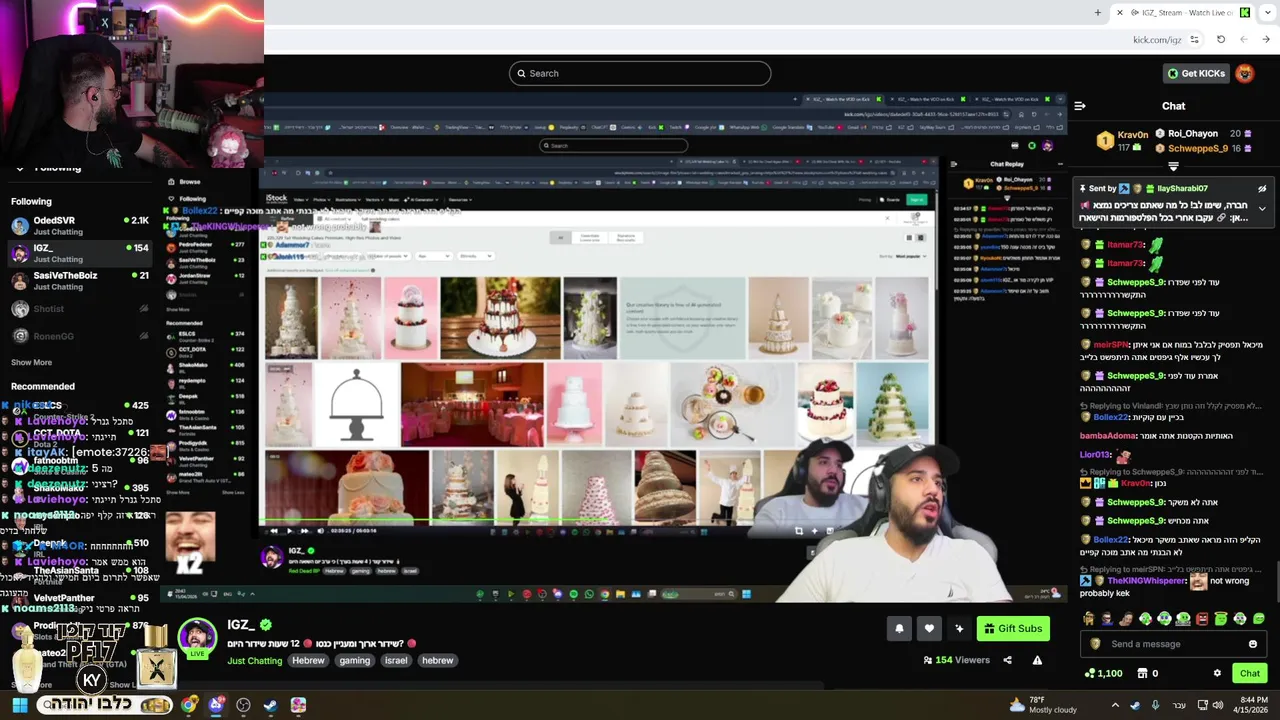Insert the first quick emote
This screenshot has width=1280, height=720.
point(1089,619)
